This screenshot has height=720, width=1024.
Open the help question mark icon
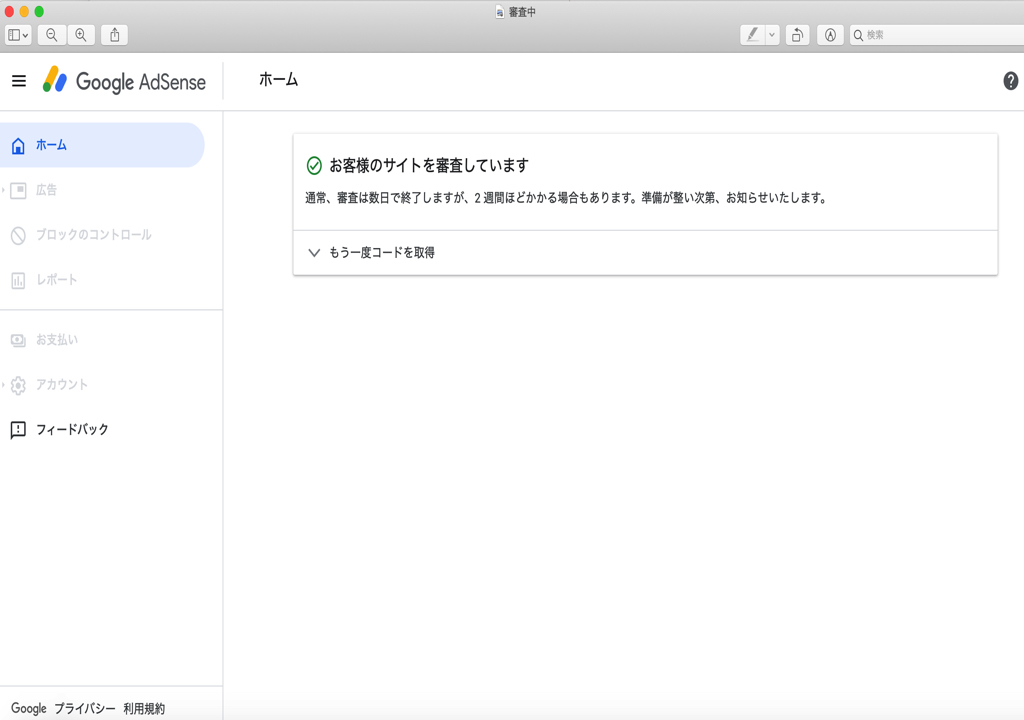click(1010, 81)
